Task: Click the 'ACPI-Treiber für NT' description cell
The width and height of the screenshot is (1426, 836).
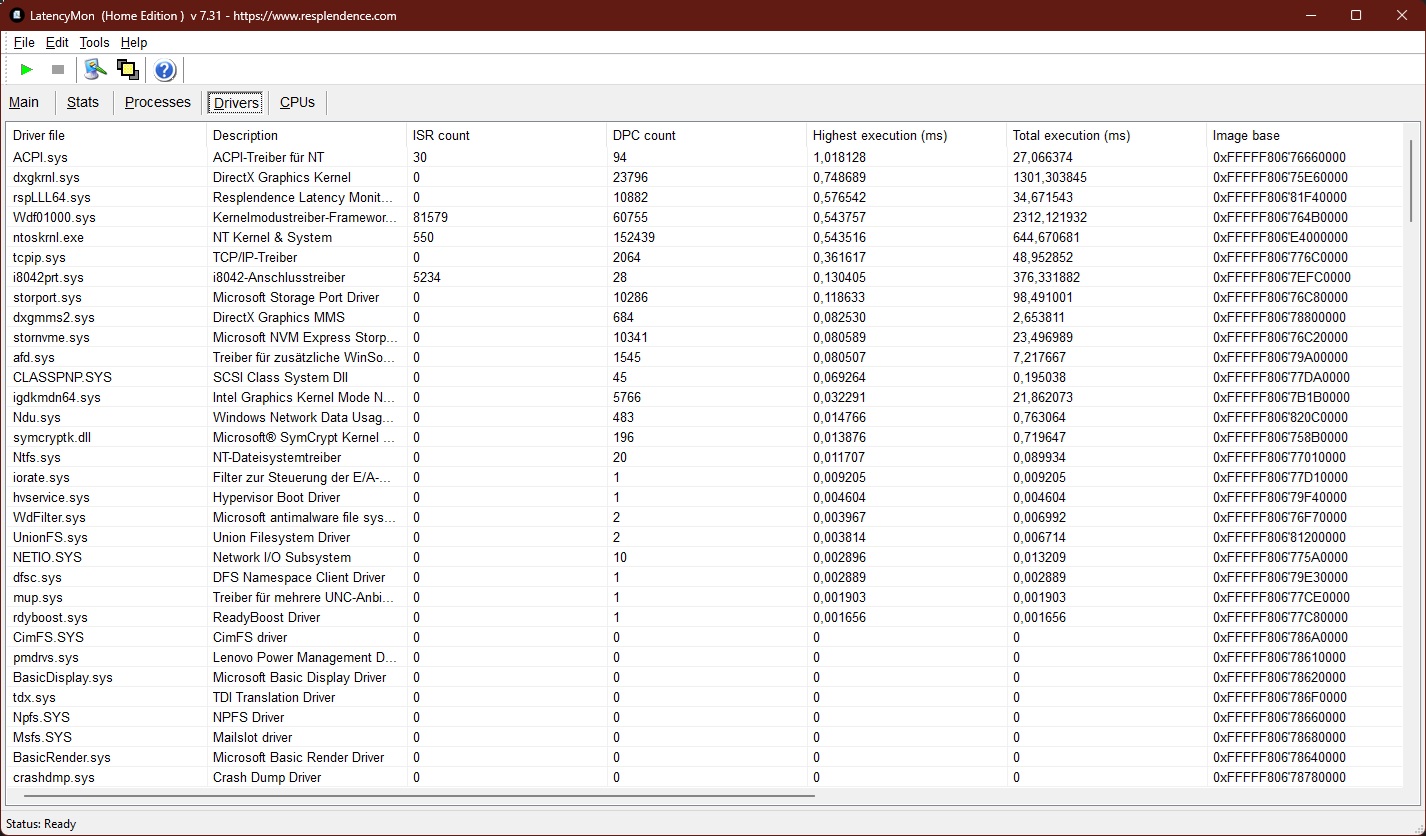Action: coord(268,157)
